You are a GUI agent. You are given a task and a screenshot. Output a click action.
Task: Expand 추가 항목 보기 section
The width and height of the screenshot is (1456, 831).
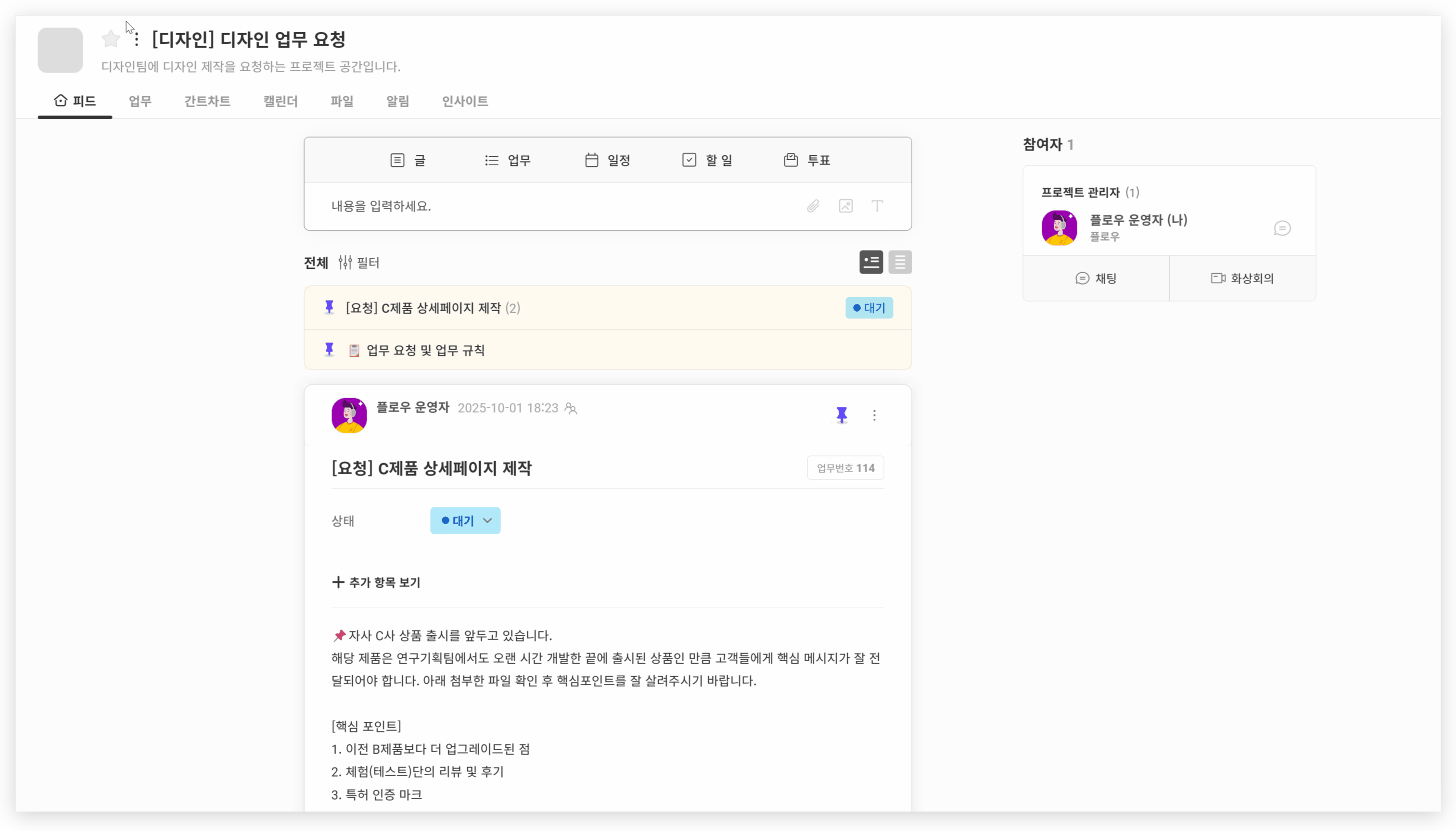[x=376, y=582]
